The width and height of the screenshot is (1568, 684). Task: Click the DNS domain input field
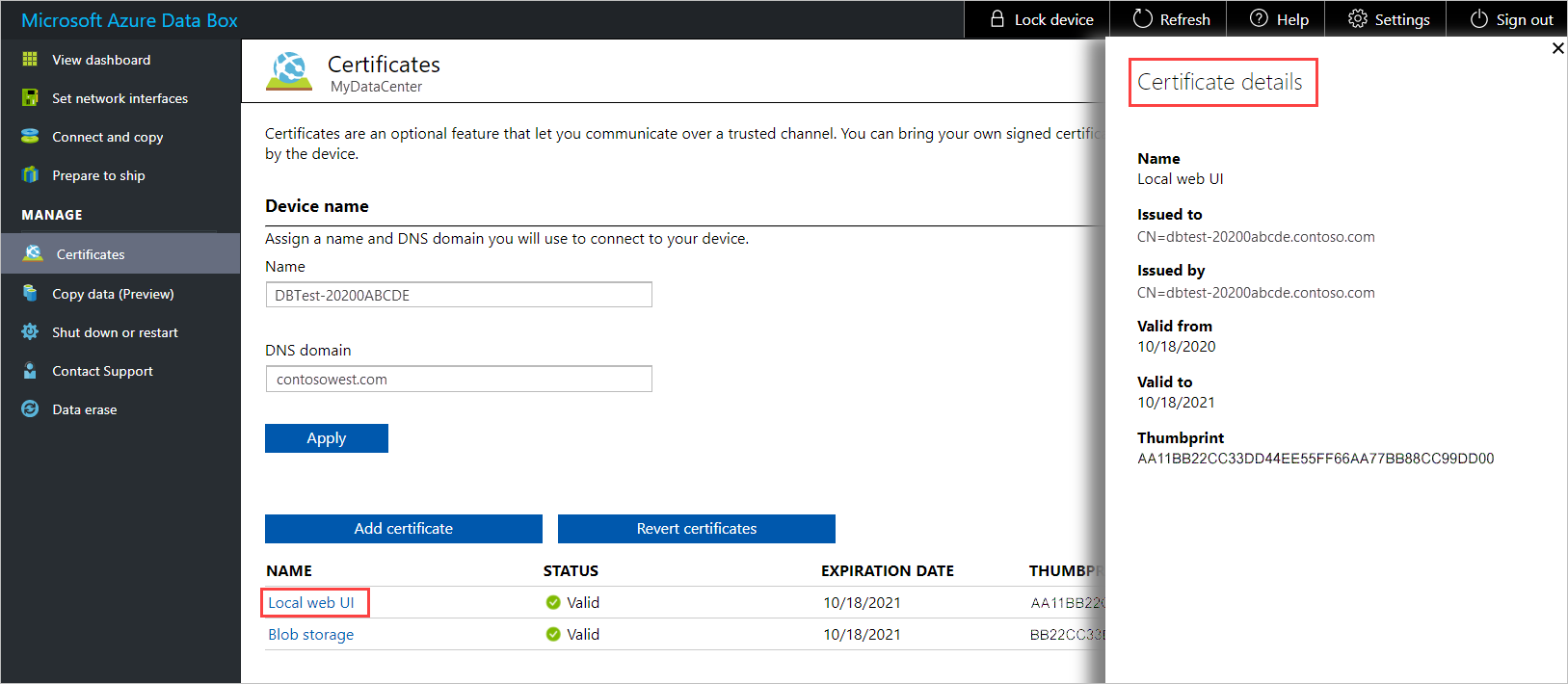[x=459, y=379]
